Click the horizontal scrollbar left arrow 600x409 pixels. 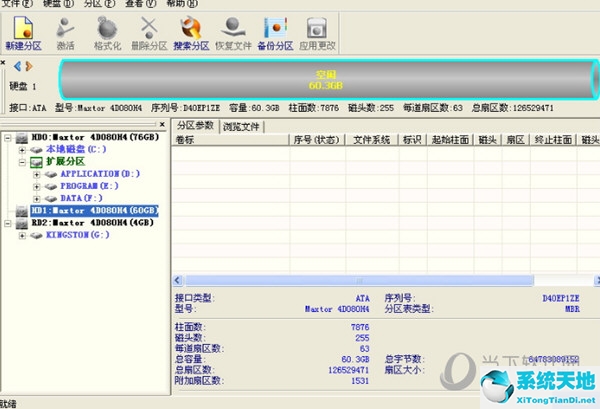[x=178, y=280]
